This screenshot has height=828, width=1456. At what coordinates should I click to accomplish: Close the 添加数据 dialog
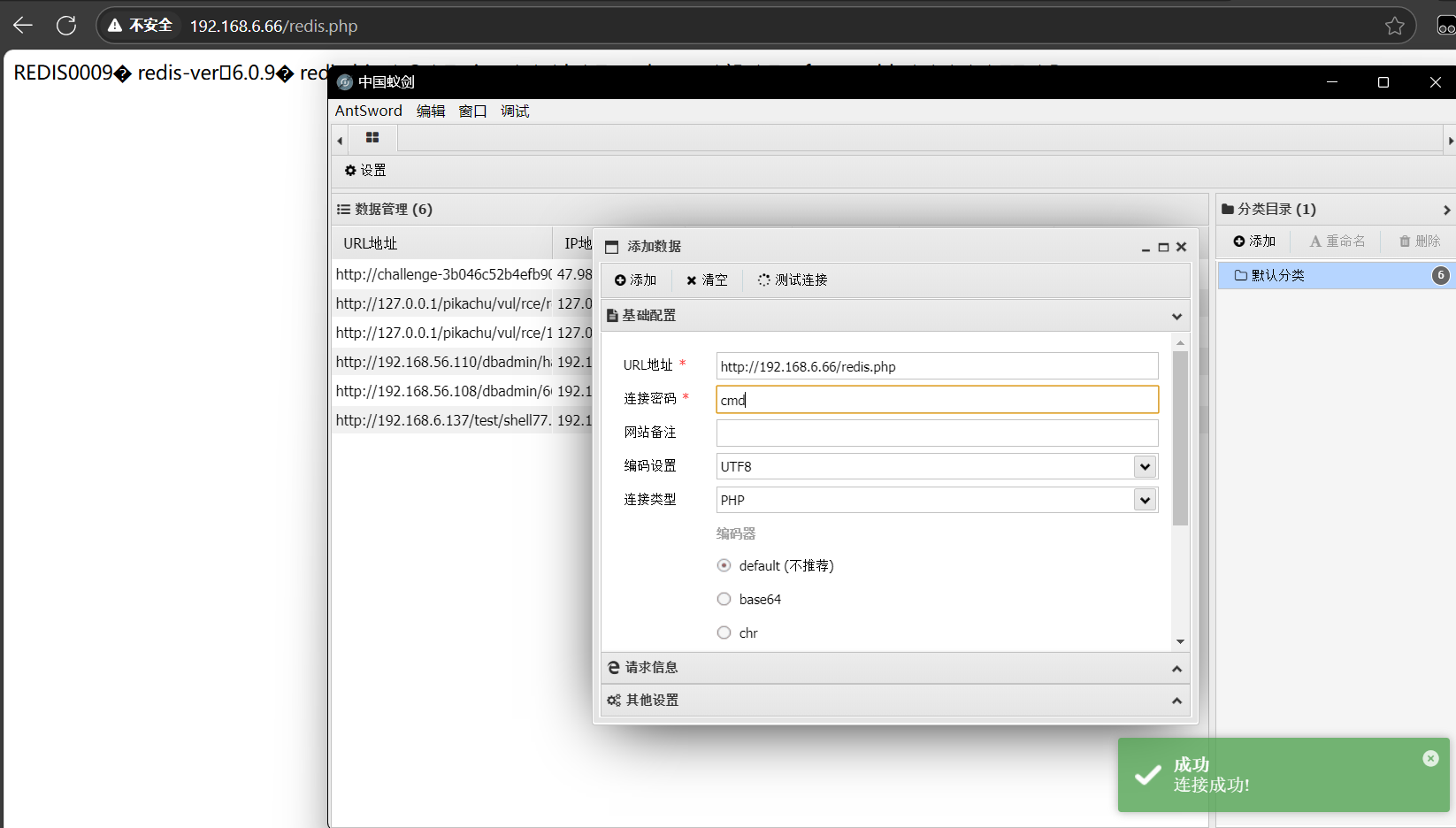coord(1181,247)
